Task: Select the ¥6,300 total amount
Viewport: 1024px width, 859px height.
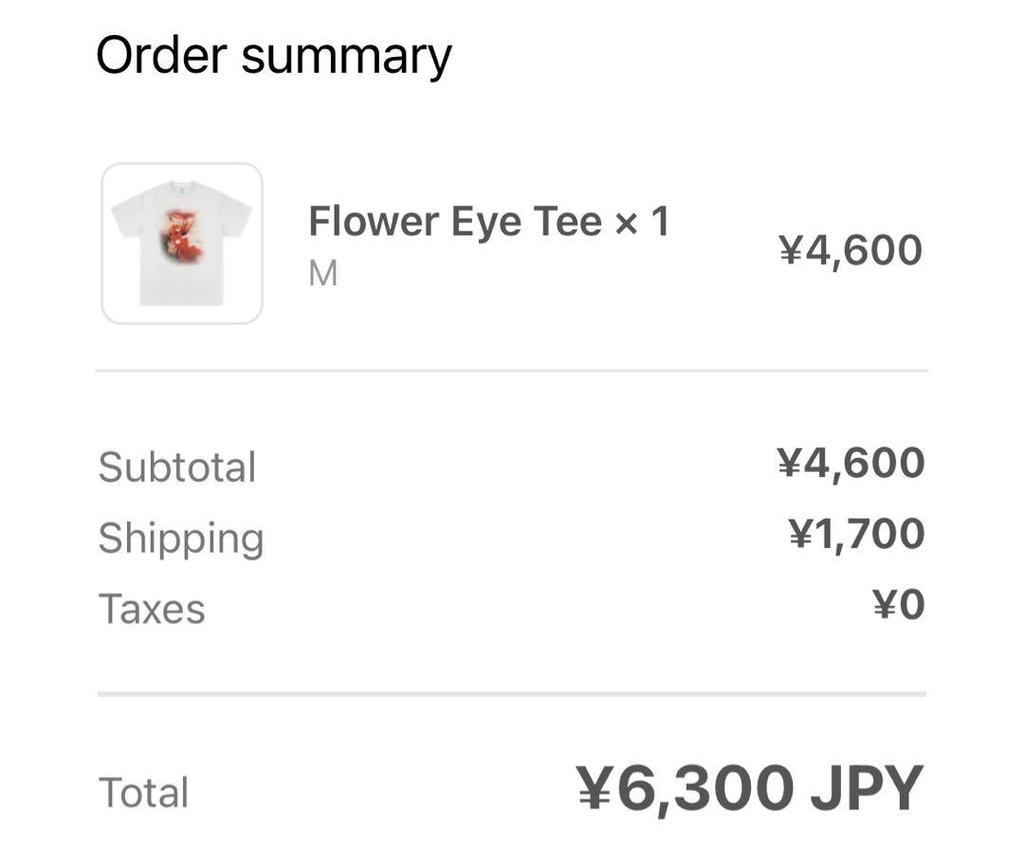Action: point(685,790)
